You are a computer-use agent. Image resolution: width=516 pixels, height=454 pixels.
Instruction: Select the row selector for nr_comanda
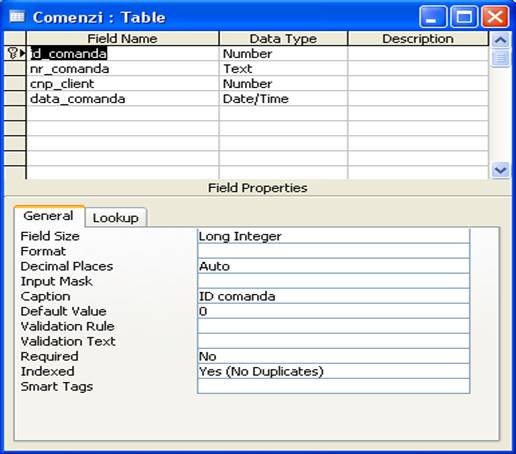tap(15, 68)
